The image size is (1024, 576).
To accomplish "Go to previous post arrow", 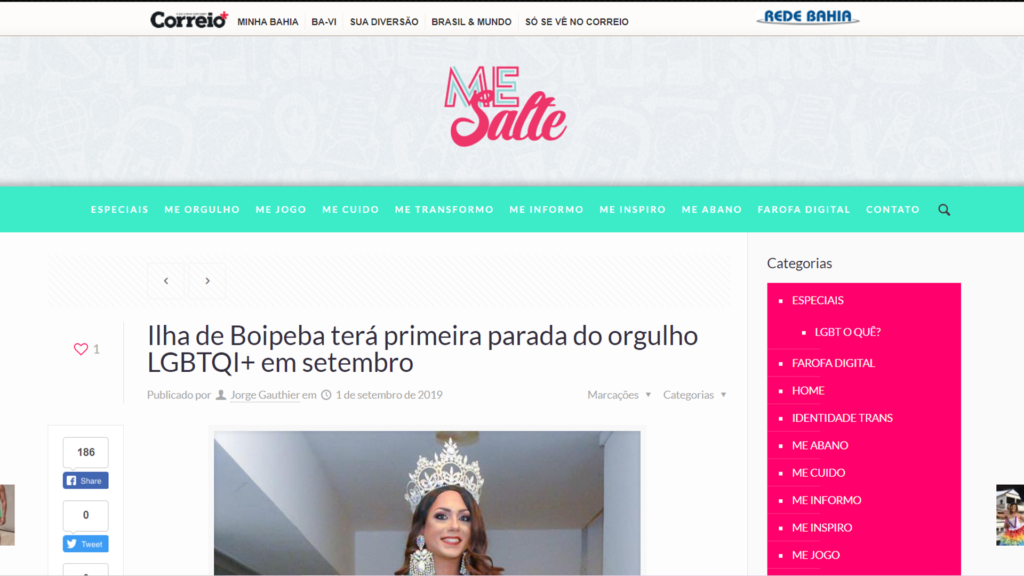I will pyautogui.click(x=166, y=281).
